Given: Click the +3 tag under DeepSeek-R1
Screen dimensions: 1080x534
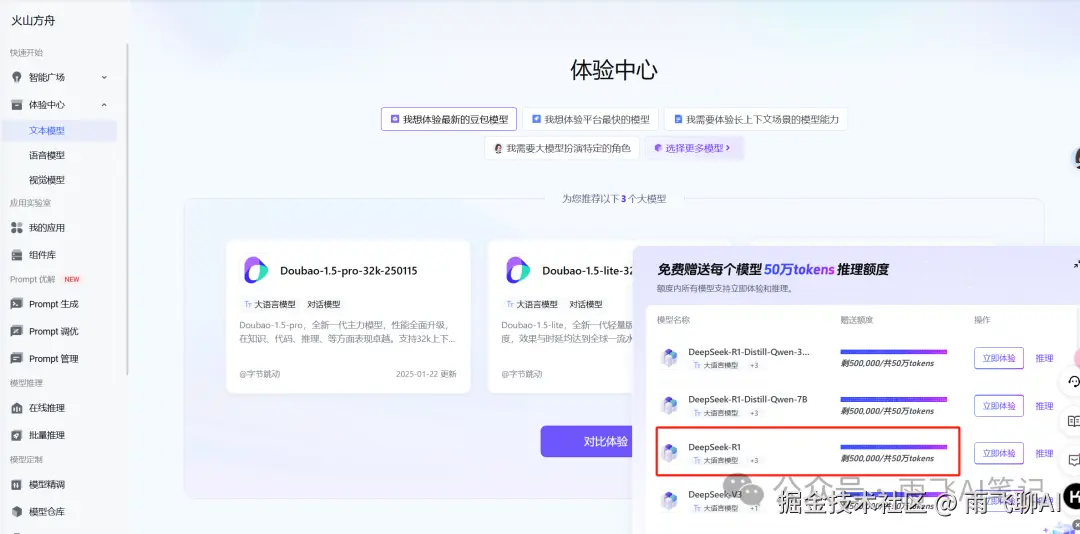Looking at the screenshot, I should pos(754,460).
